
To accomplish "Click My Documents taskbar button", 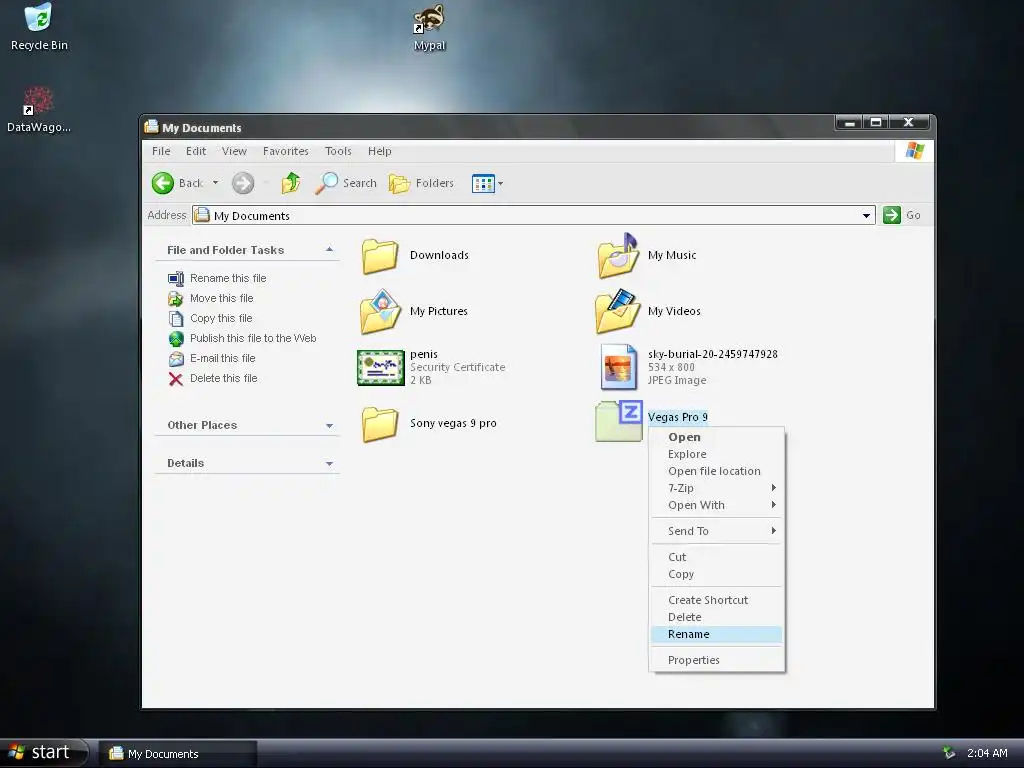I will 177,754.
